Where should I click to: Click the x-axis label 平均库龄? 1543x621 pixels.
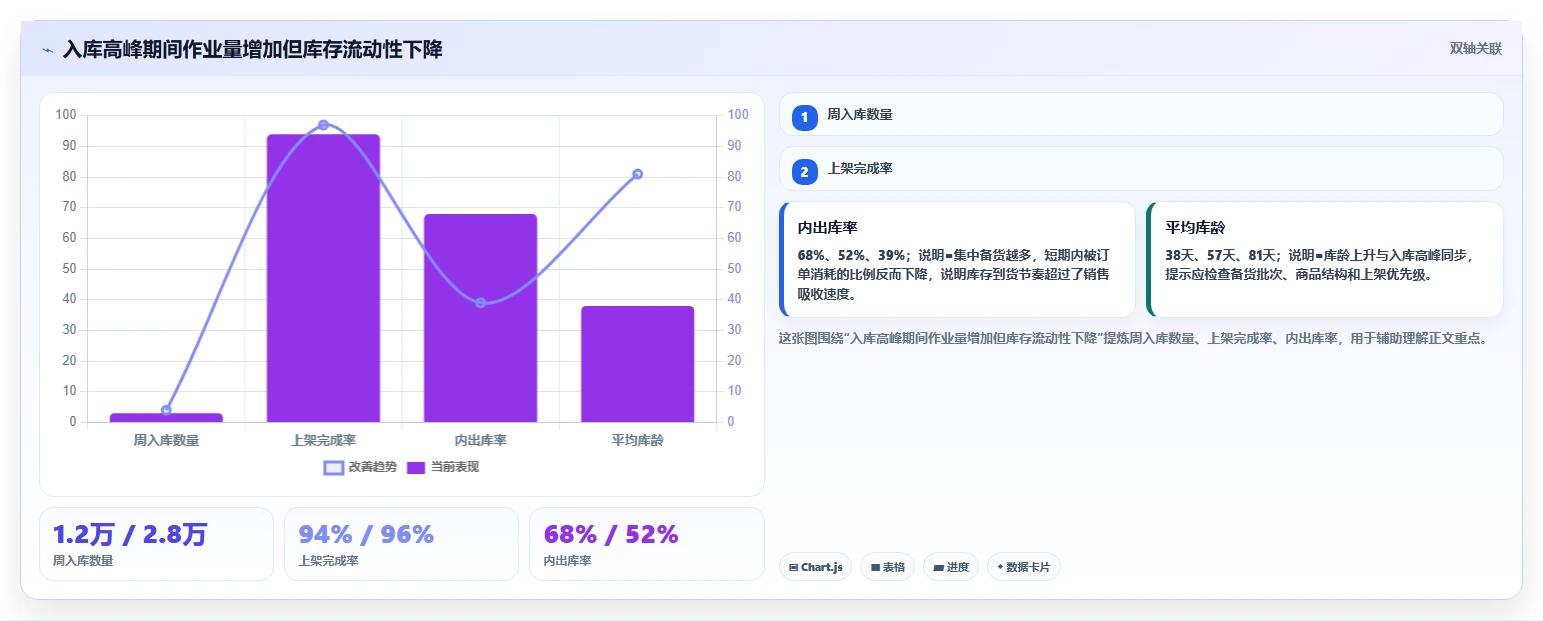(x=637, y=440)
